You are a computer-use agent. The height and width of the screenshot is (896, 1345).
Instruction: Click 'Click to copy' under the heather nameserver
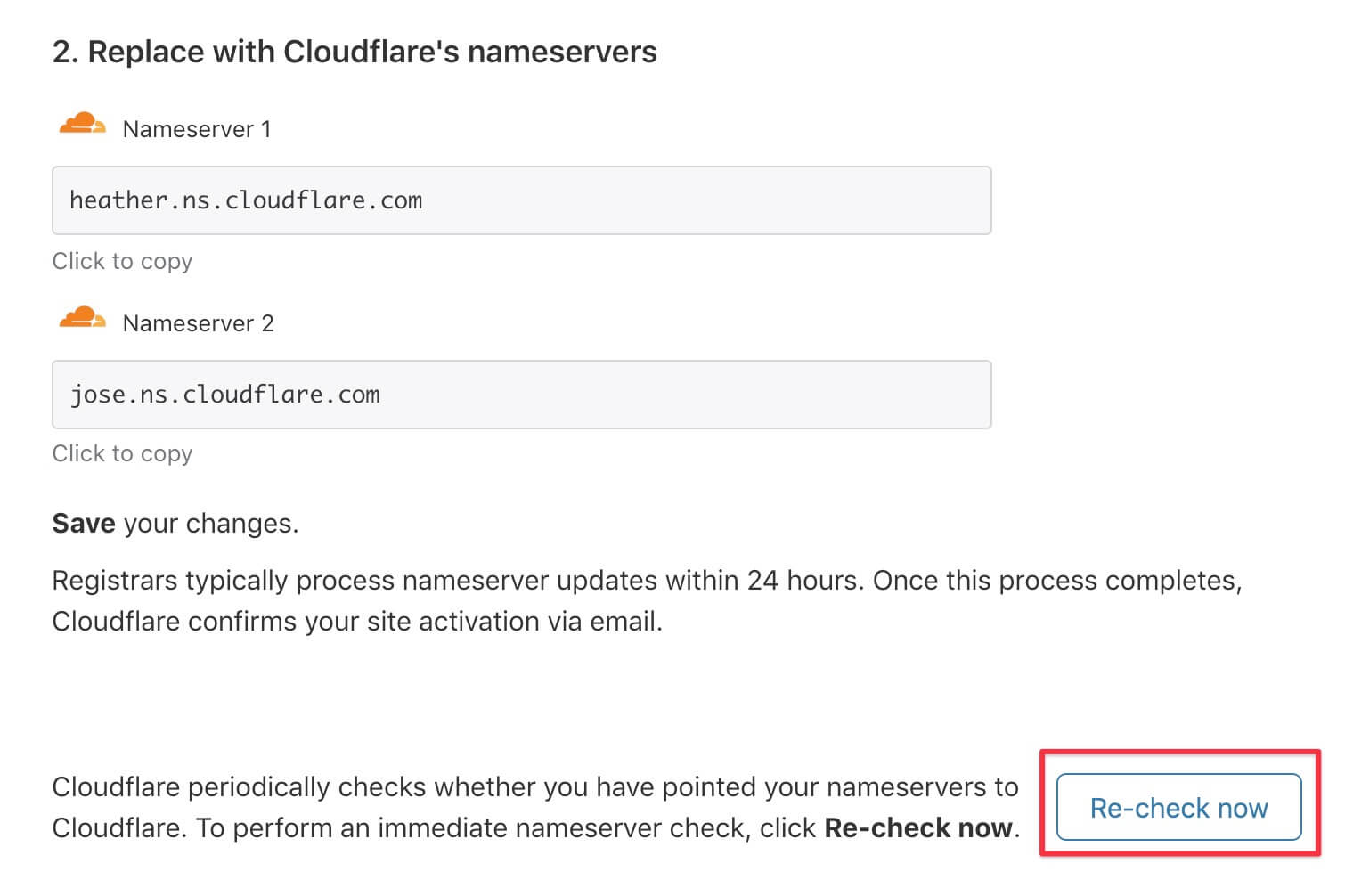(x=122, y=261)
